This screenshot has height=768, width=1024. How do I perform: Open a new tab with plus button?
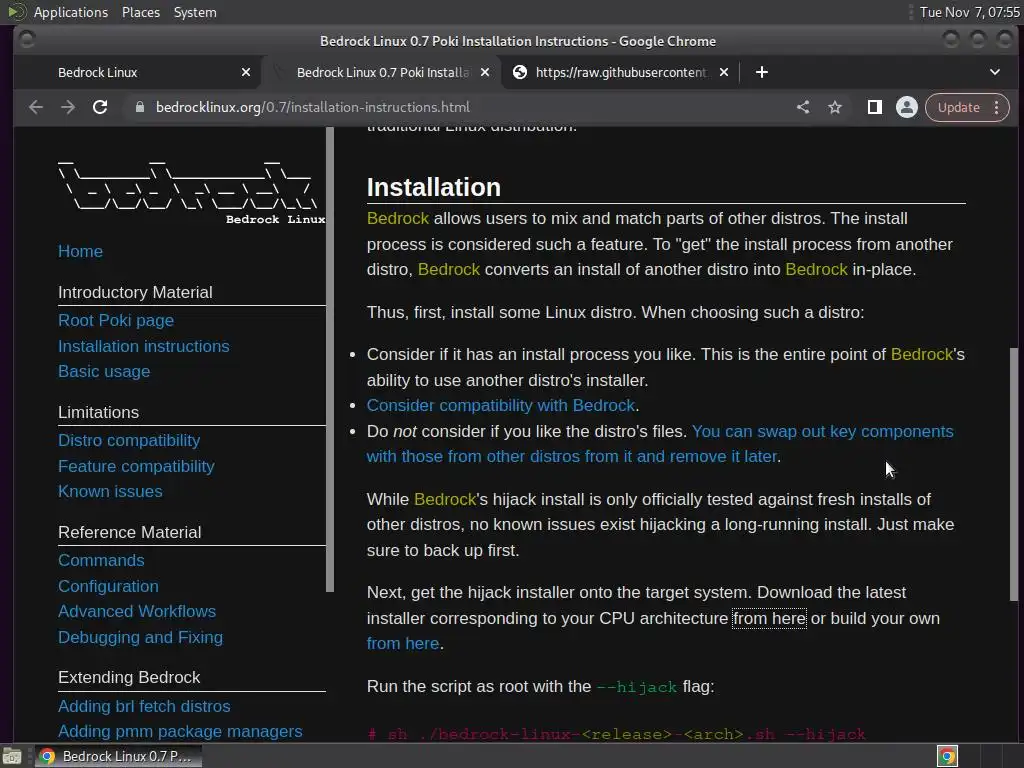pos(761,72)
